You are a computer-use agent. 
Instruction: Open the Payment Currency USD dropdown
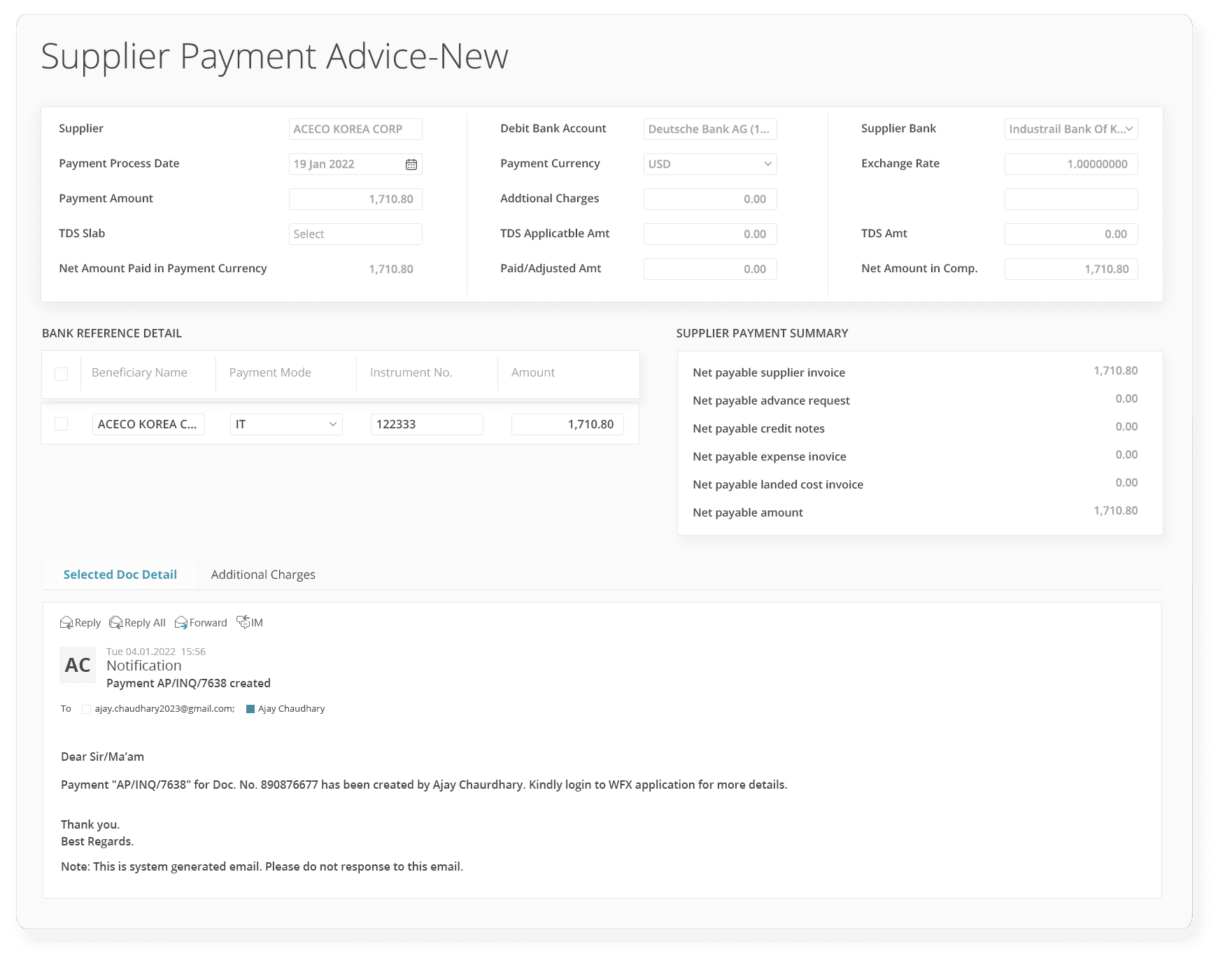(710, 164)
